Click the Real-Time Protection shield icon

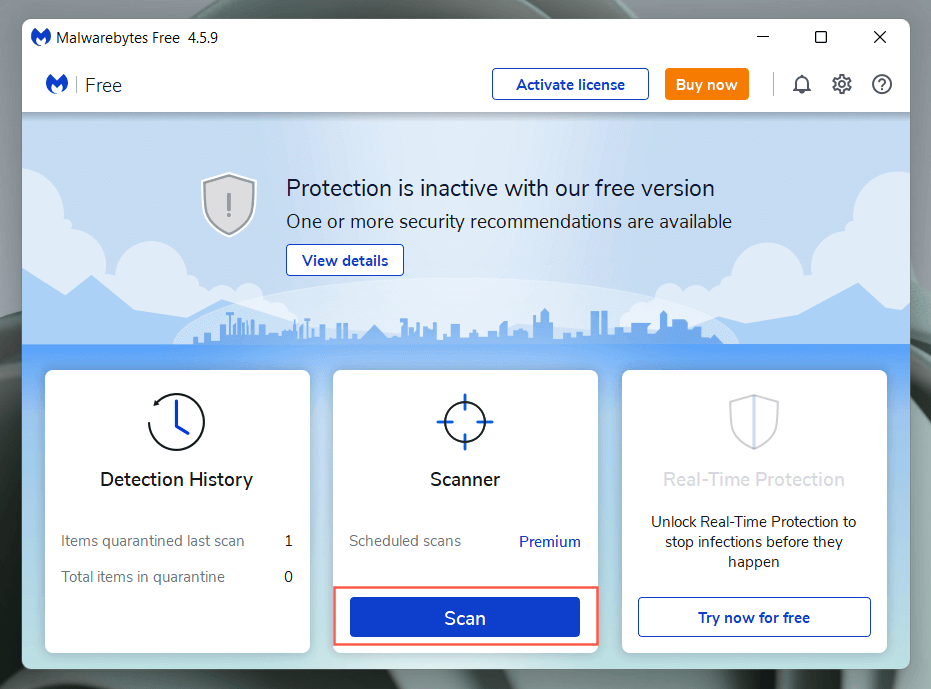tap(753, 422)
